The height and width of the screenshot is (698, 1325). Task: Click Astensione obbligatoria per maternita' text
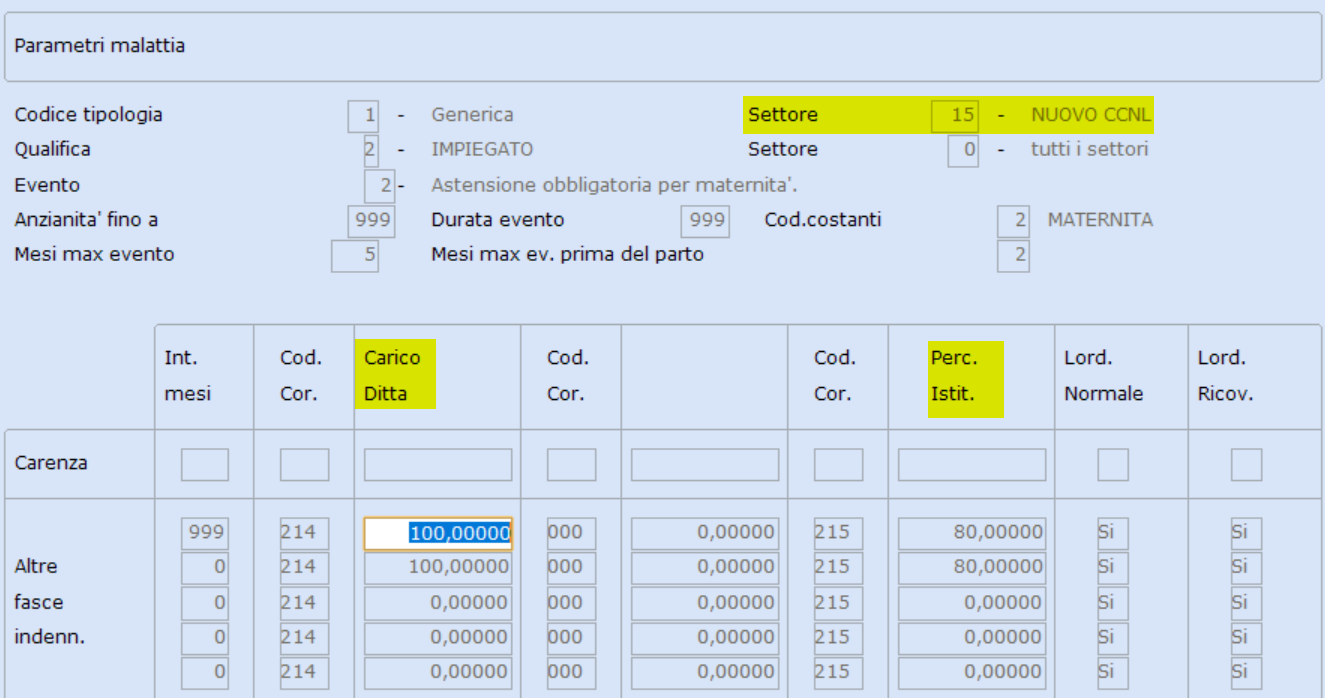point(614,185)
